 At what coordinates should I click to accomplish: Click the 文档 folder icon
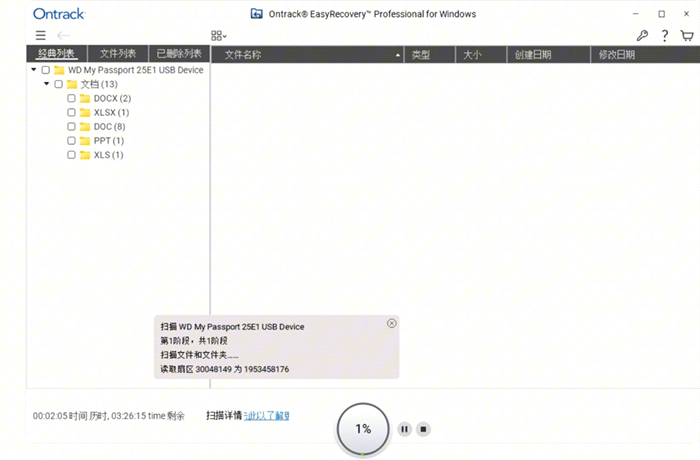pos(72,84)
